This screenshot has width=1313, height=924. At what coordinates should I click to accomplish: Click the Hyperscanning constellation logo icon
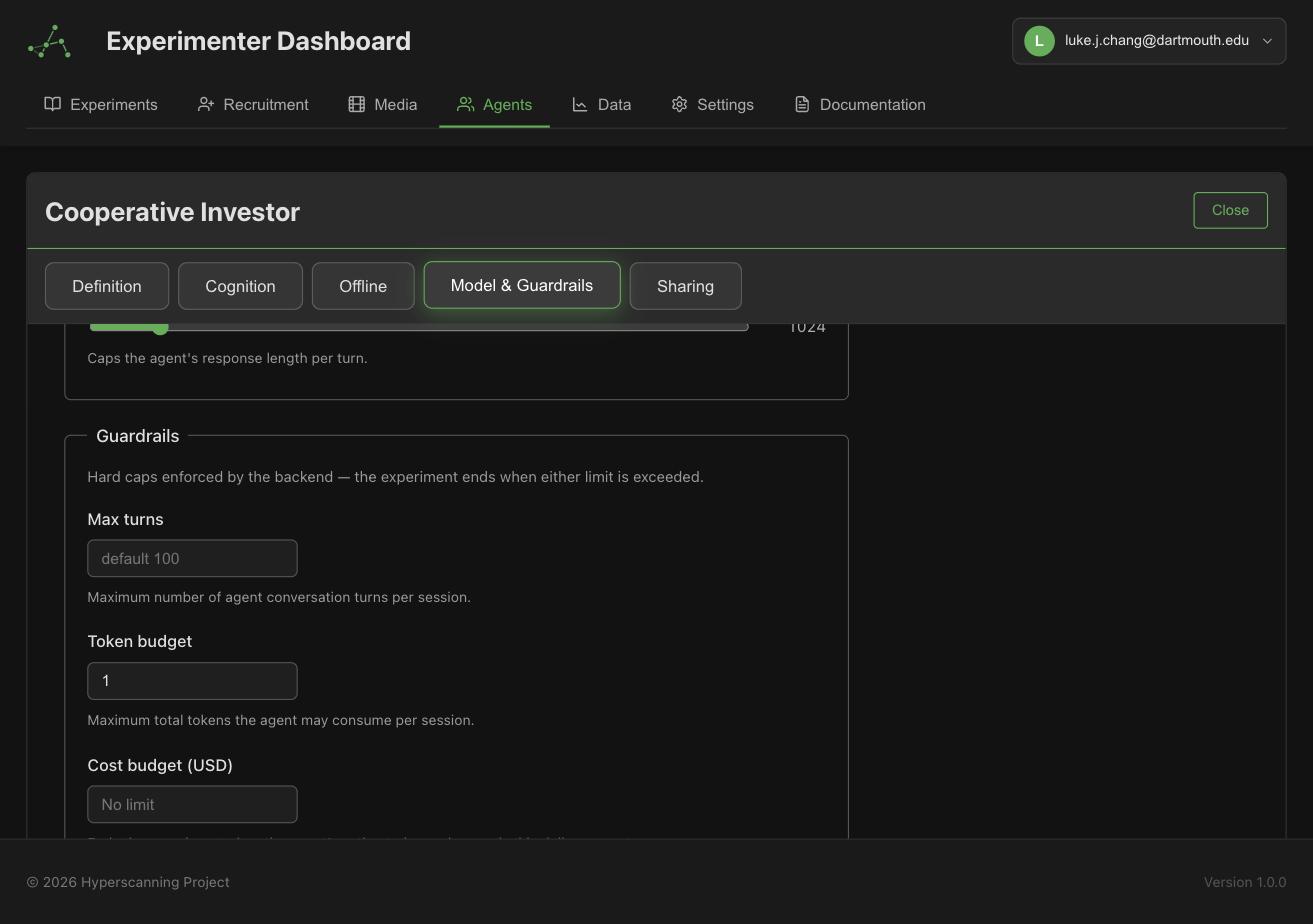[x=49, y=41]
